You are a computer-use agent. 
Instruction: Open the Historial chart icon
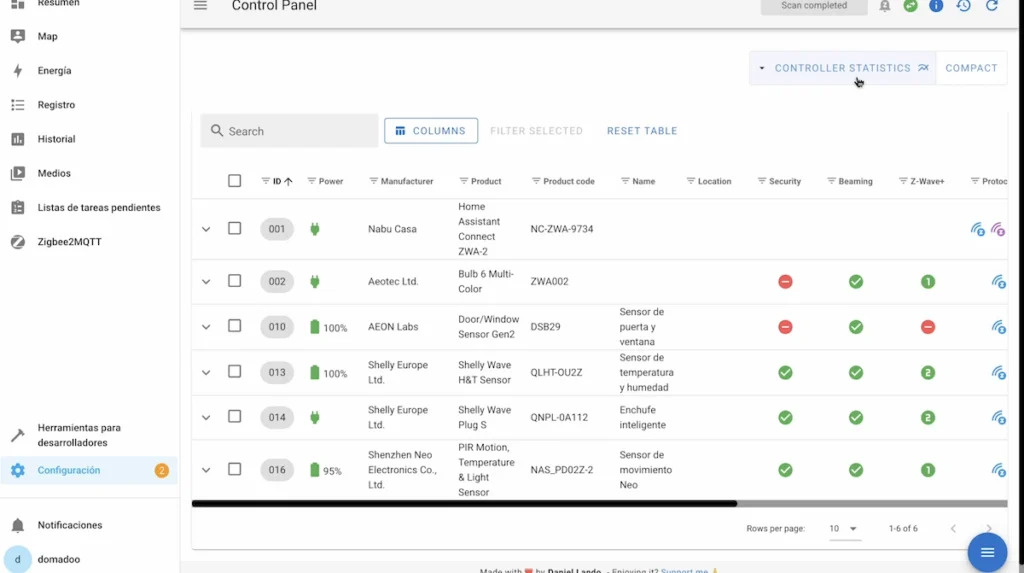pos(18,139)
